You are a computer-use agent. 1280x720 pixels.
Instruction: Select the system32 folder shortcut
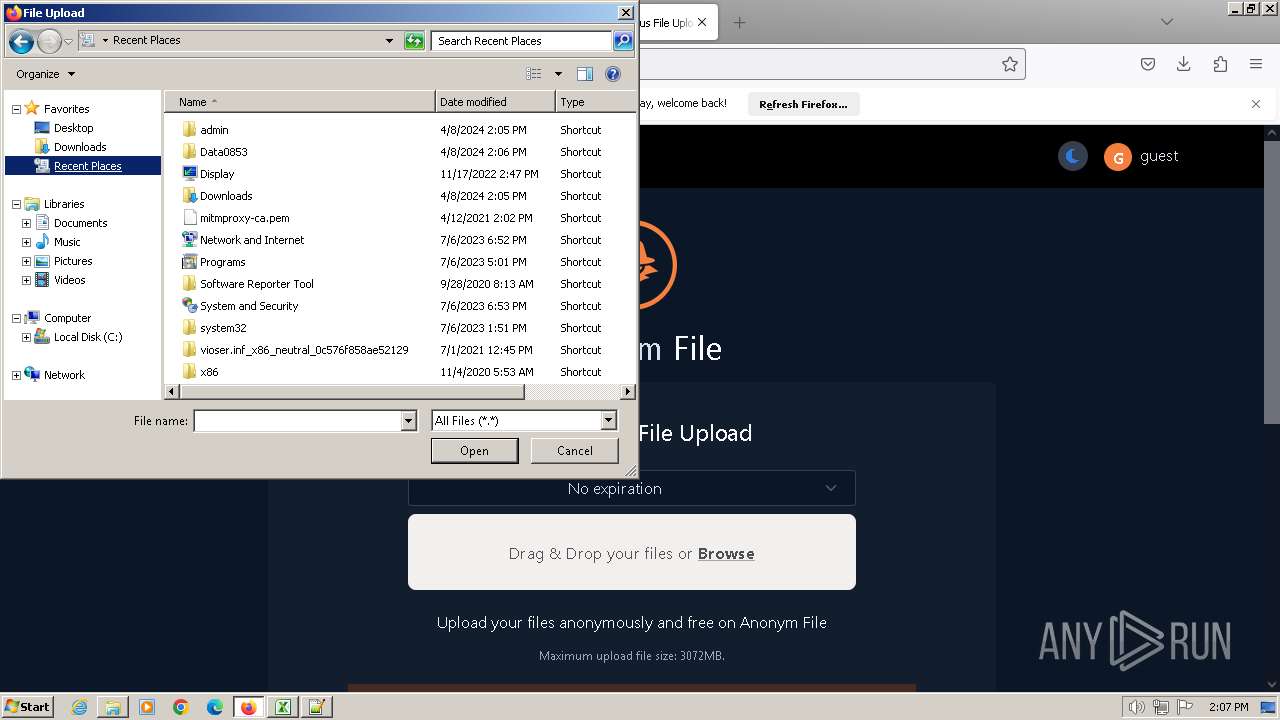(x=223, y=328)
